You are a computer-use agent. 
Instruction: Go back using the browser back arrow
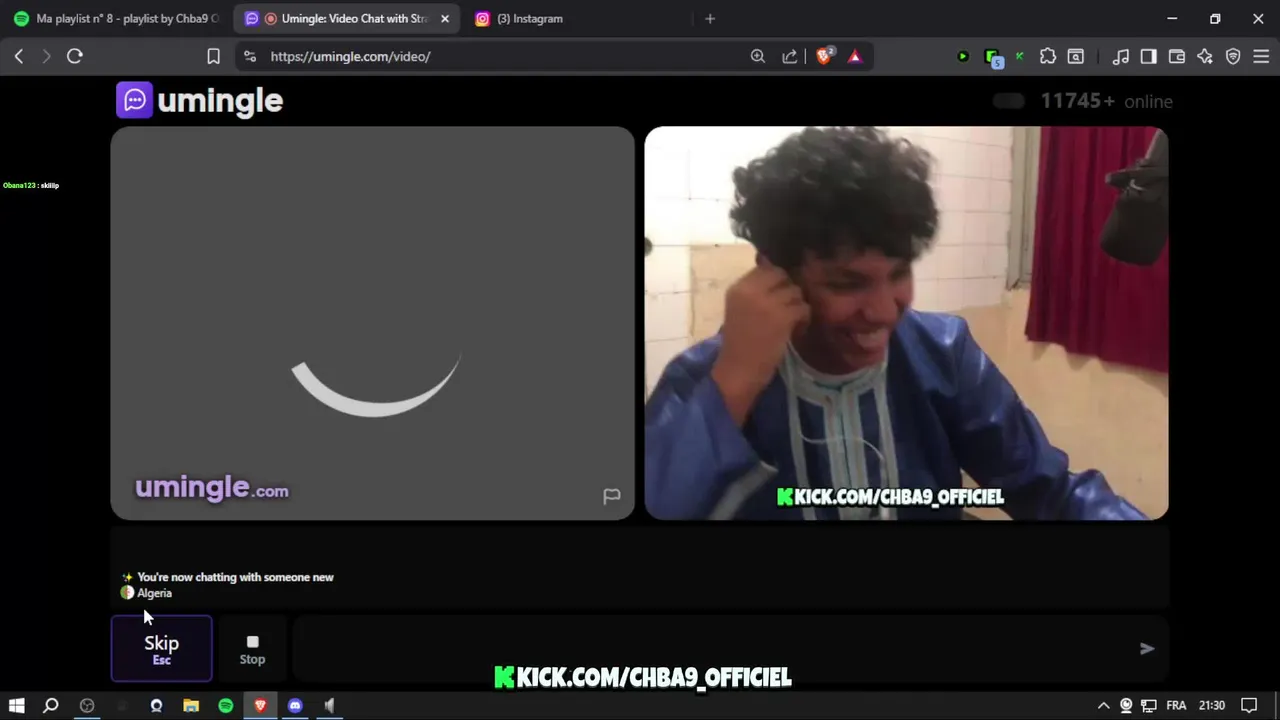(19, 57)
